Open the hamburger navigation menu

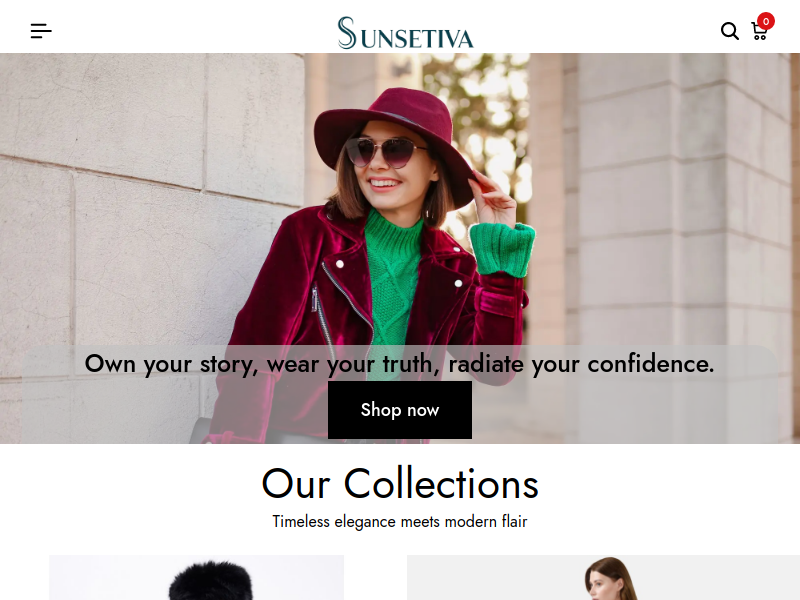click(x=41, y=31)
